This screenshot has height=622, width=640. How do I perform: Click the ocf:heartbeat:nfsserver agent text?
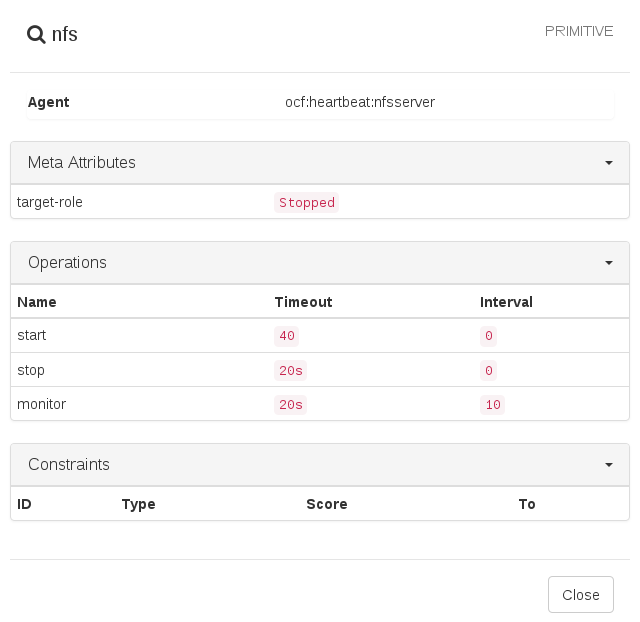(x=360, y=102)
